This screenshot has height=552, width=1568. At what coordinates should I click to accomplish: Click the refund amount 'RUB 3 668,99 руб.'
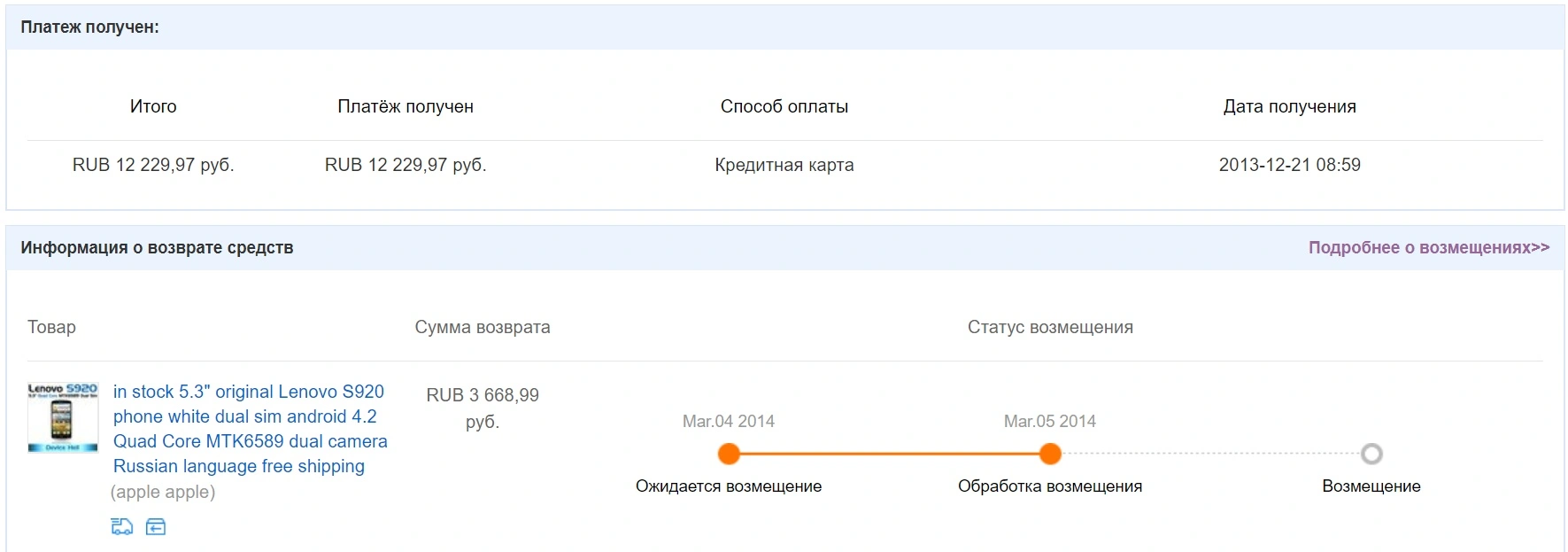pos(483,408)
